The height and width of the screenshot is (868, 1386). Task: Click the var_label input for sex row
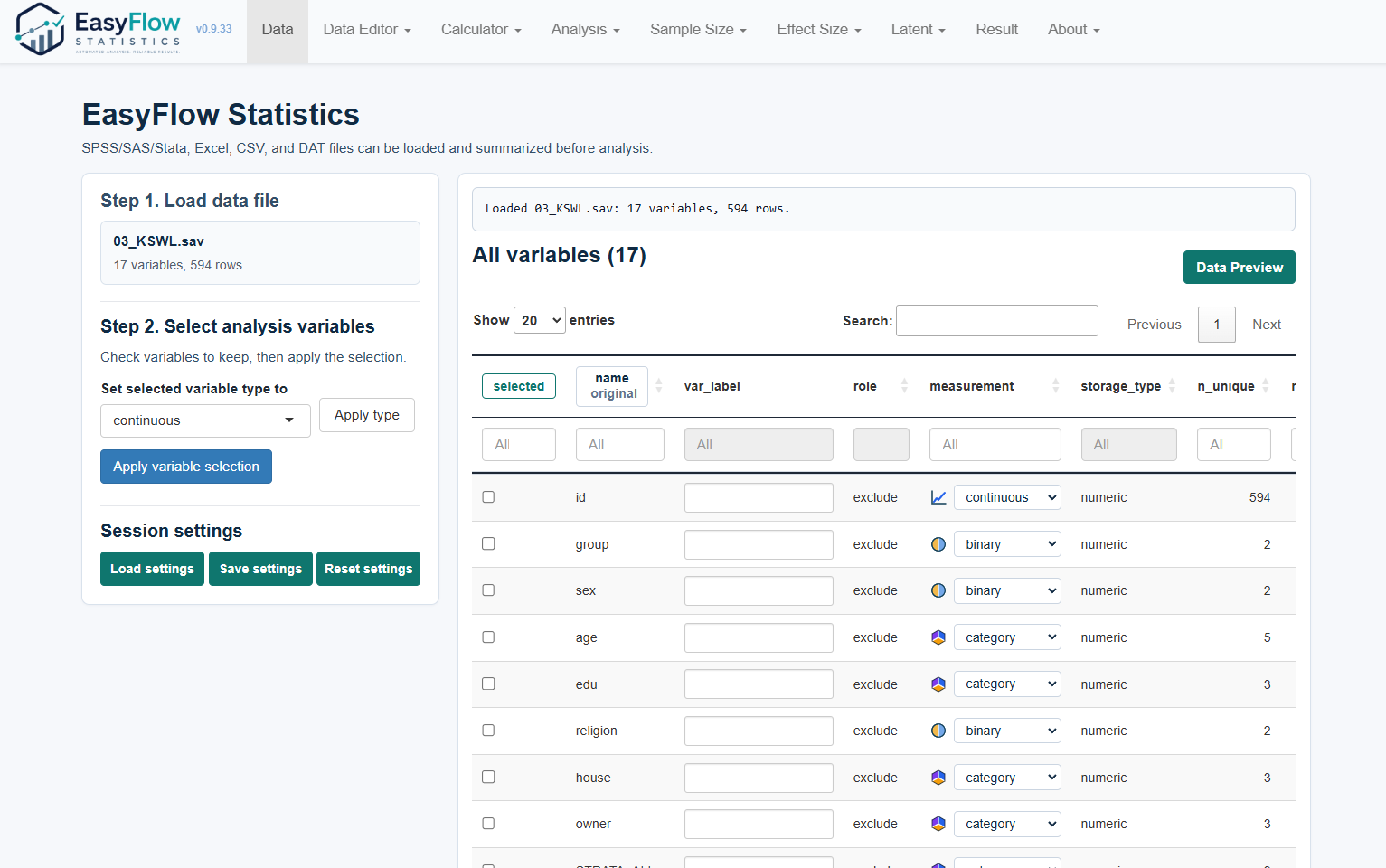point(759,590)
